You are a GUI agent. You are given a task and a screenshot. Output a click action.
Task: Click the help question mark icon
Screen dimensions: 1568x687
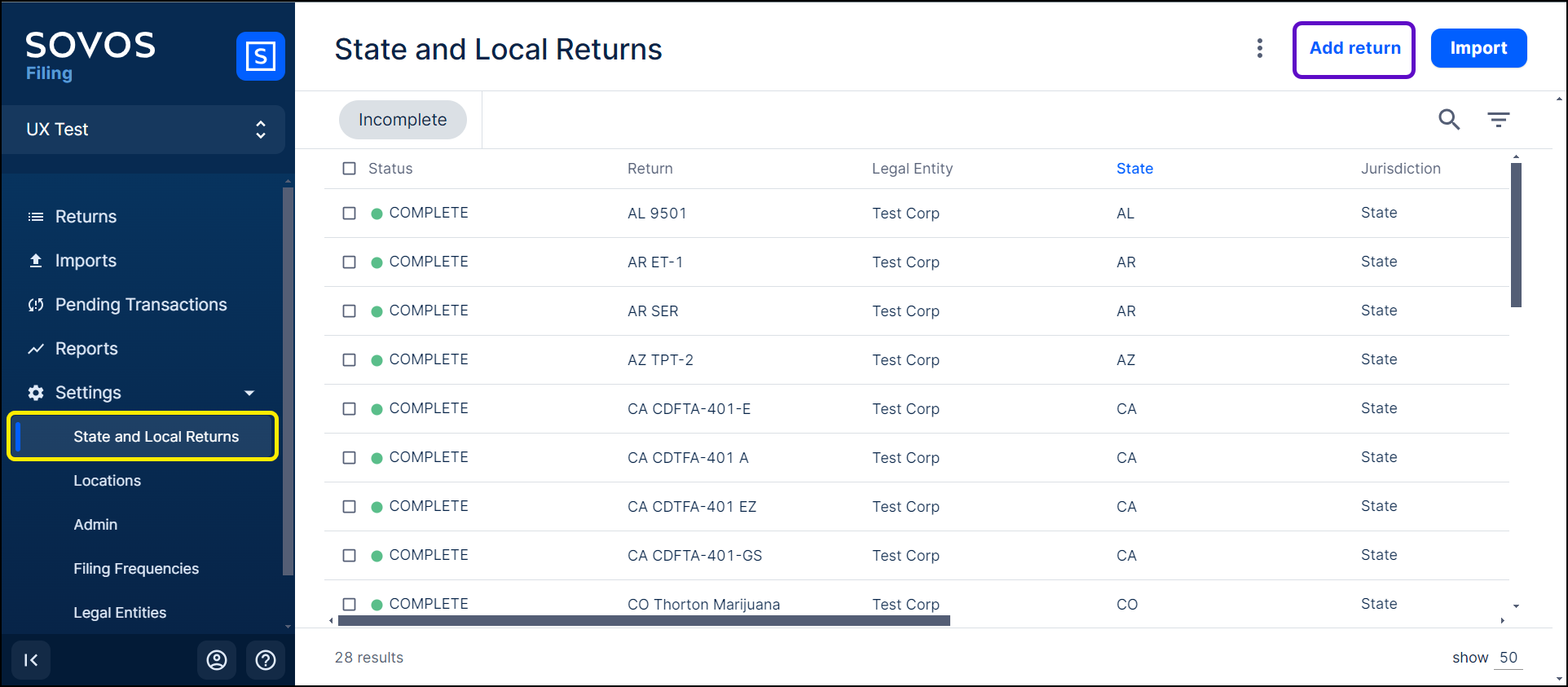click(x=266, y=660)
